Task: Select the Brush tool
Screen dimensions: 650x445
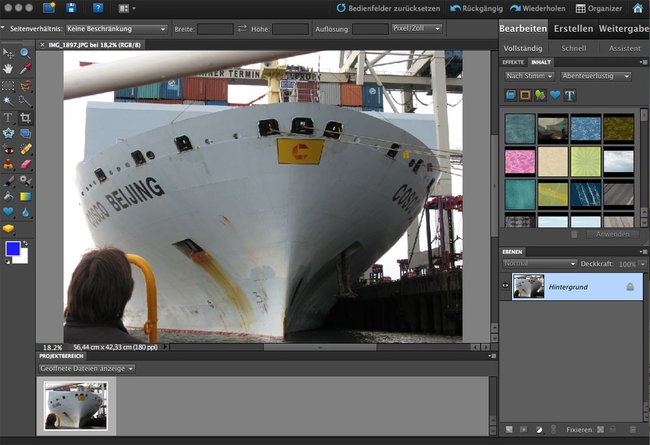Action: 8,181
